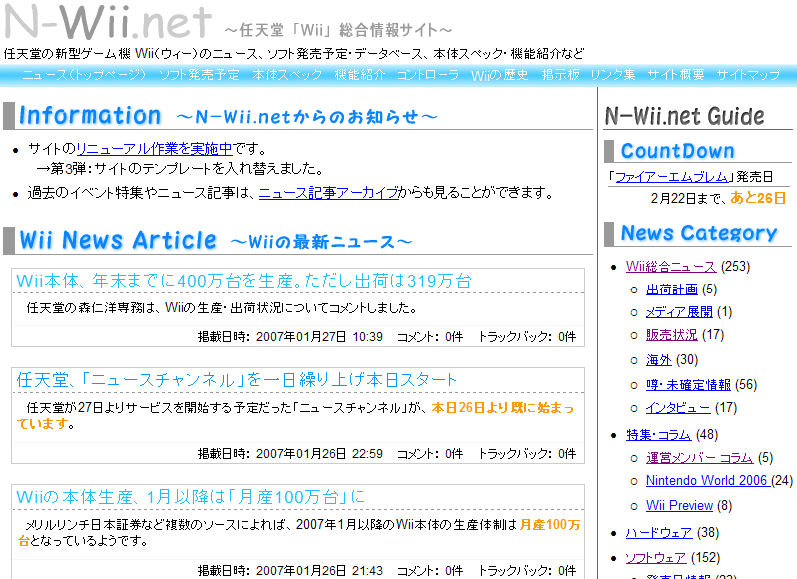Click the Wii News Article section heading
The width and height of the screenshot is (797, 579).
click(118, 240)
